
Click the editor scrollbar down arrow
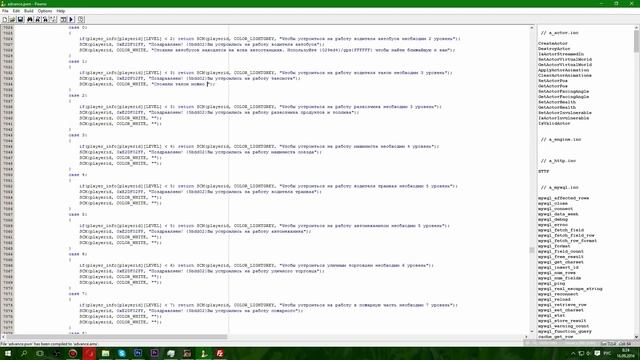(531, 331)
